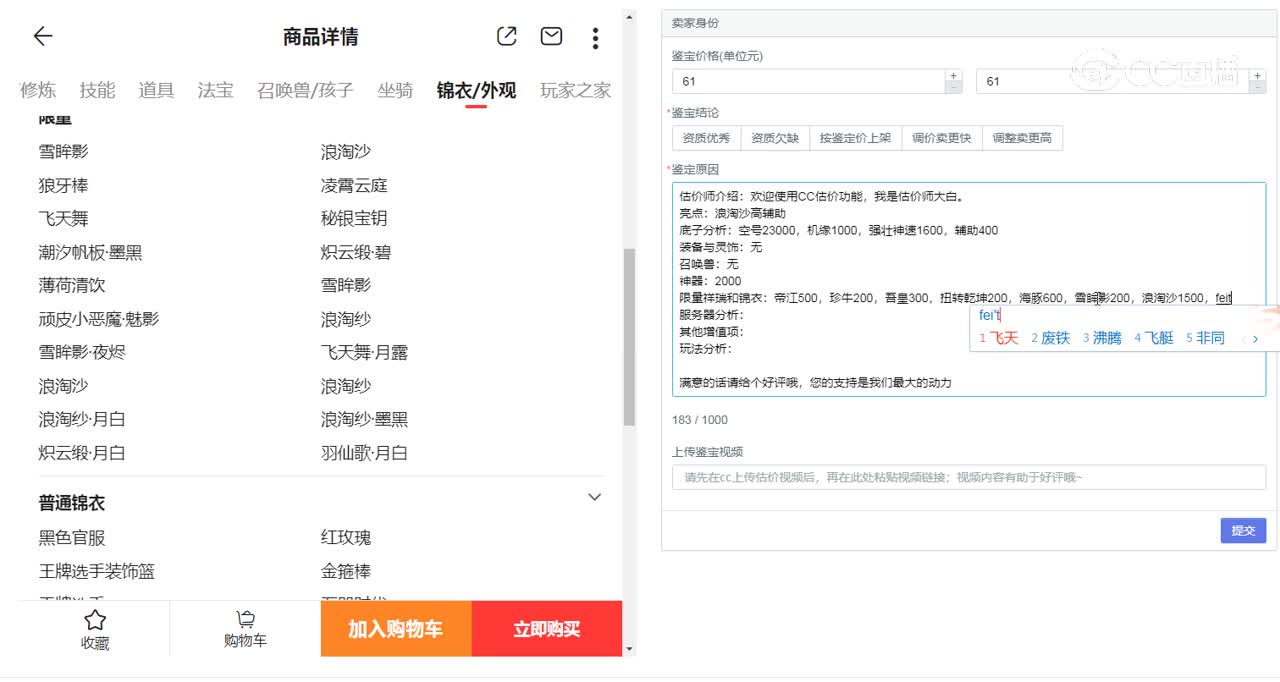Click the plus stepper on the first price field
Viewport: 1280px width, 682px height.
(953, 74)
